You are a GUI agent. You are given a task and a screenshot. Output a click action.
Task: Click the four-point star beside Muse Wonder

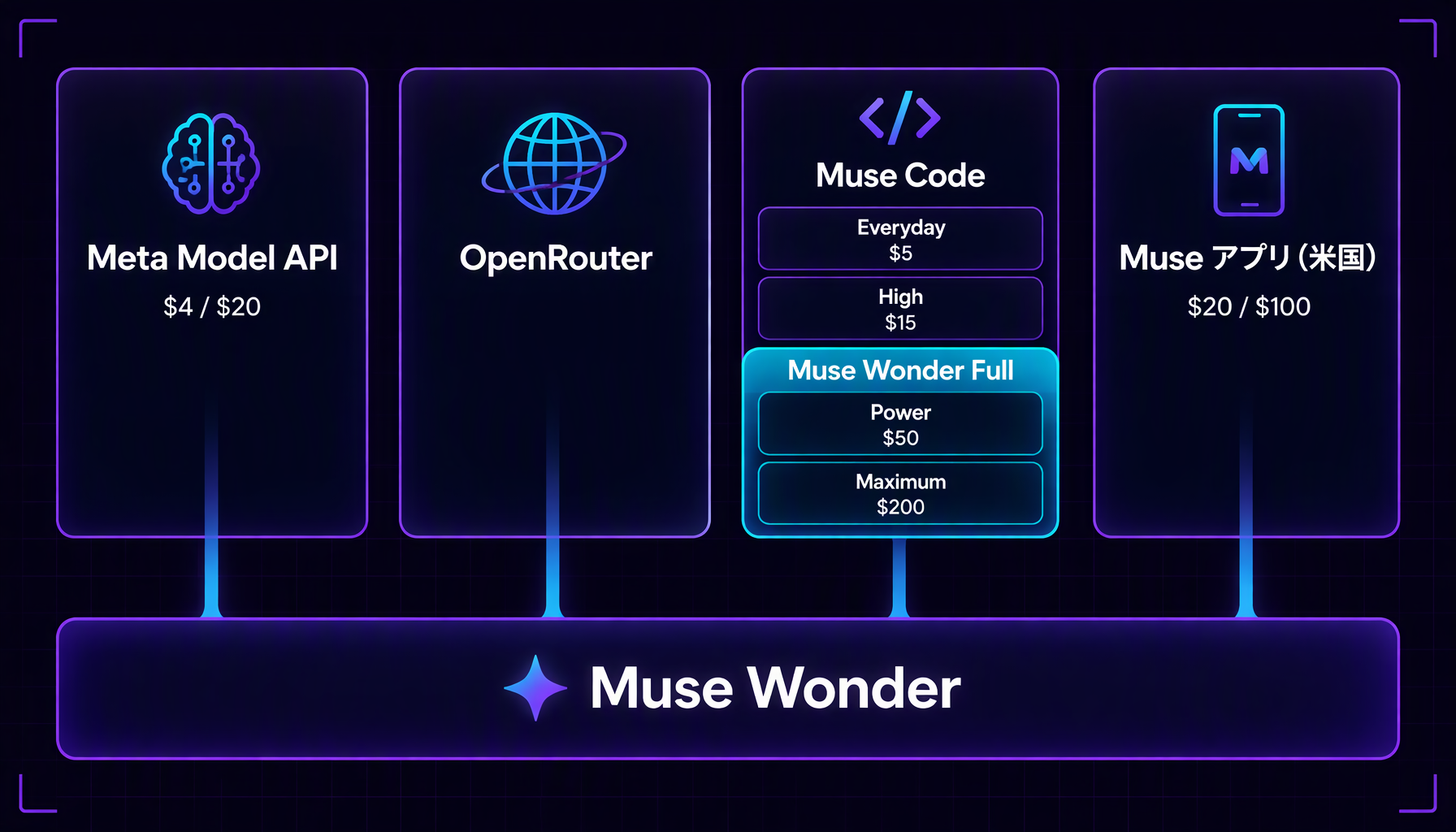535,688
